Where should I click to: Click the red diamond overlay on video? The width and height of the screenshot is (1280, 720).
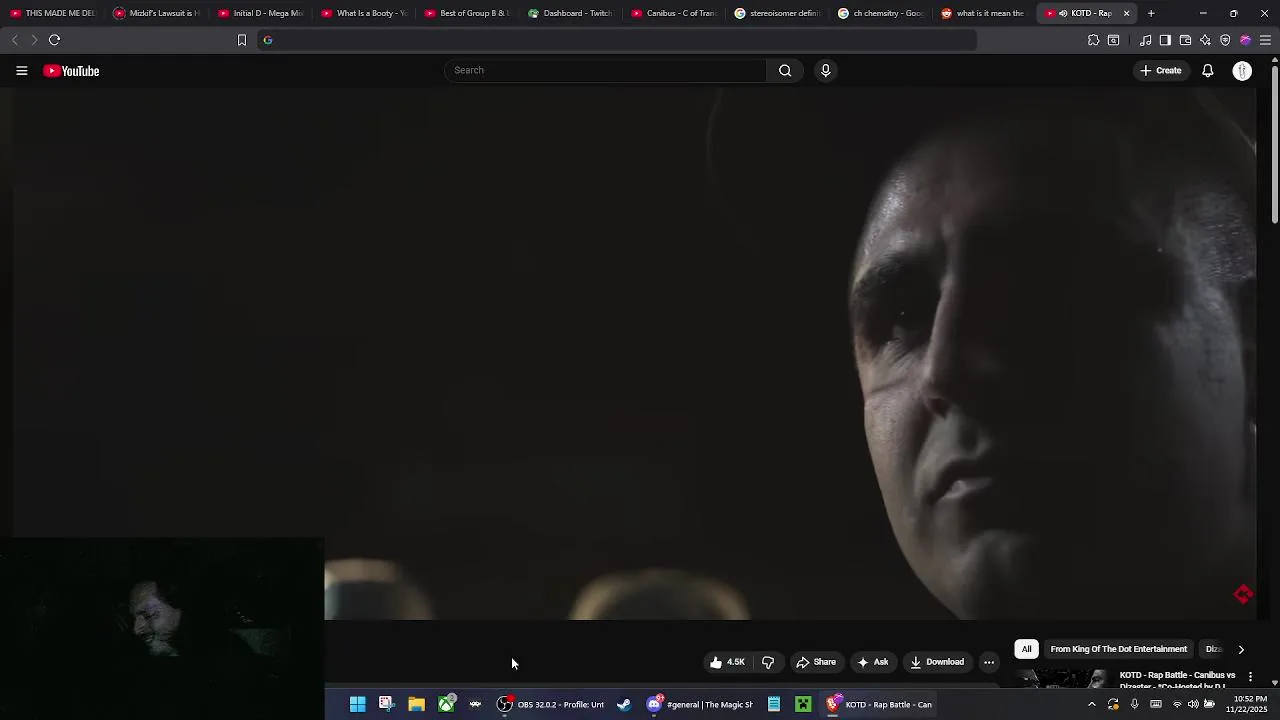[1243, 595]
